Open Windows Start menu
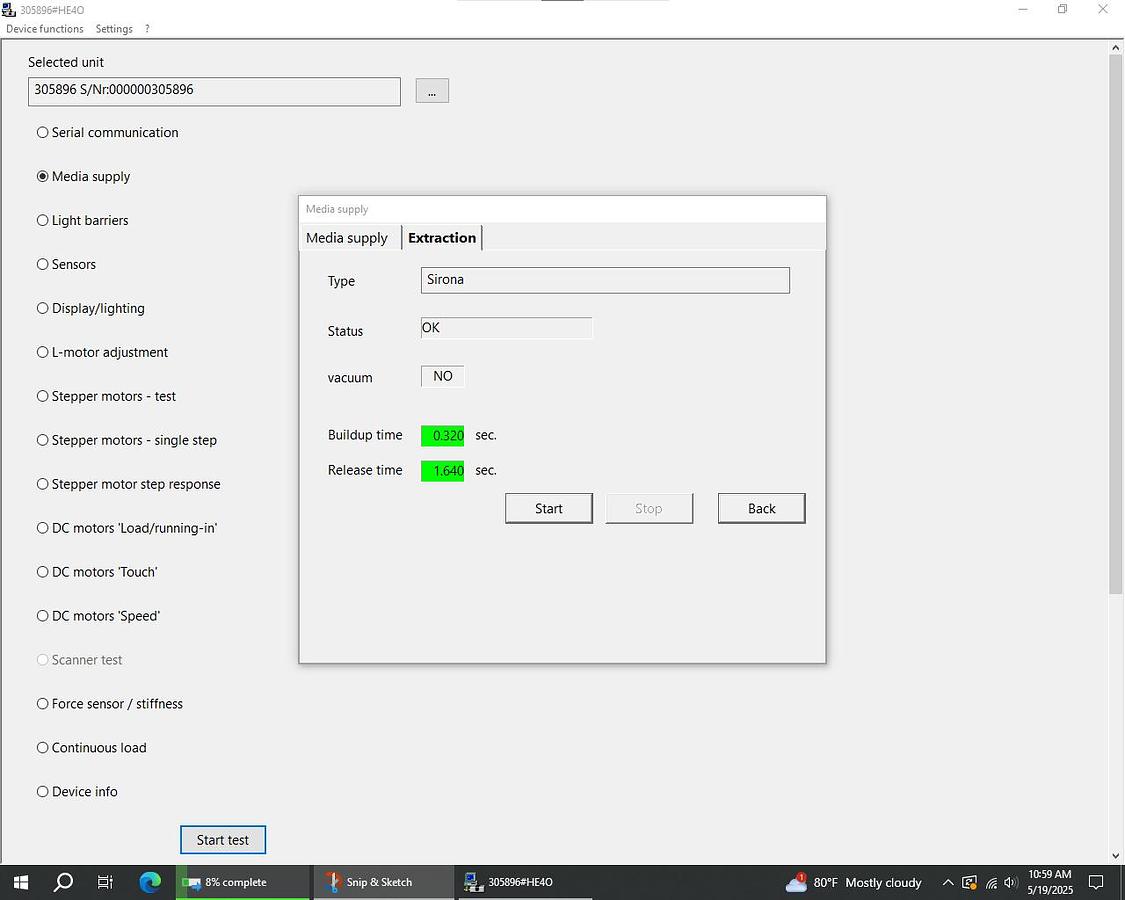The width and height of the screenshot is (1125, 900). click(x=20, y=882)
